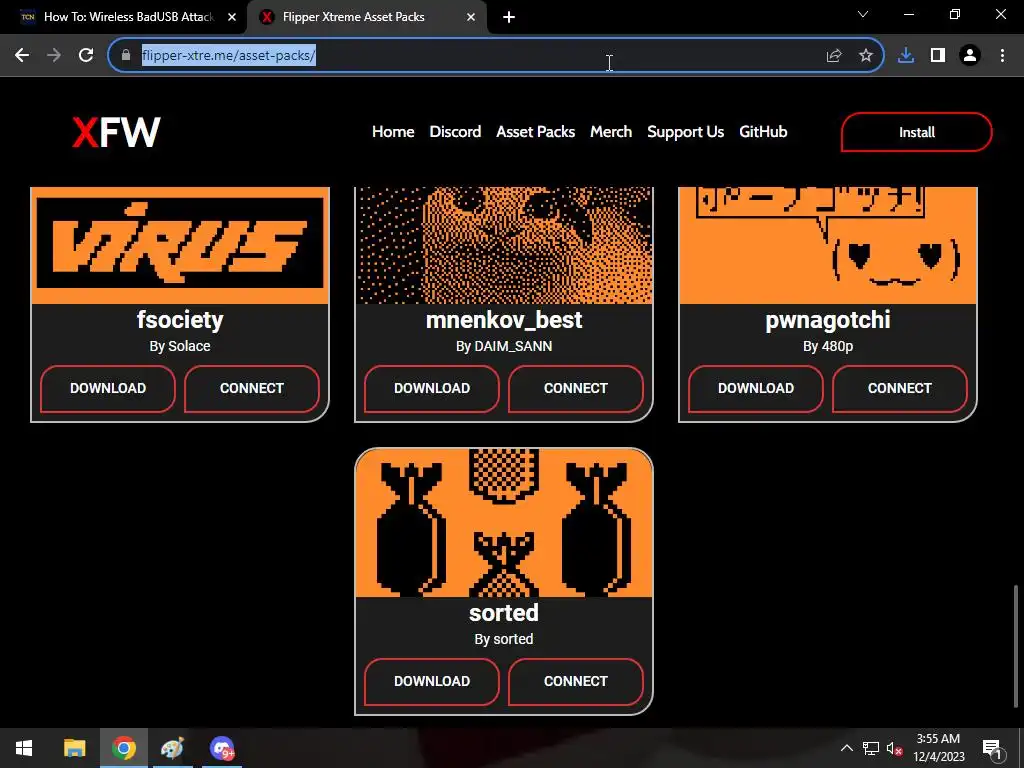Connect for the sorted pack
Image resolution: width=1024 pixels, height=768 pixels.
(576, 681)
